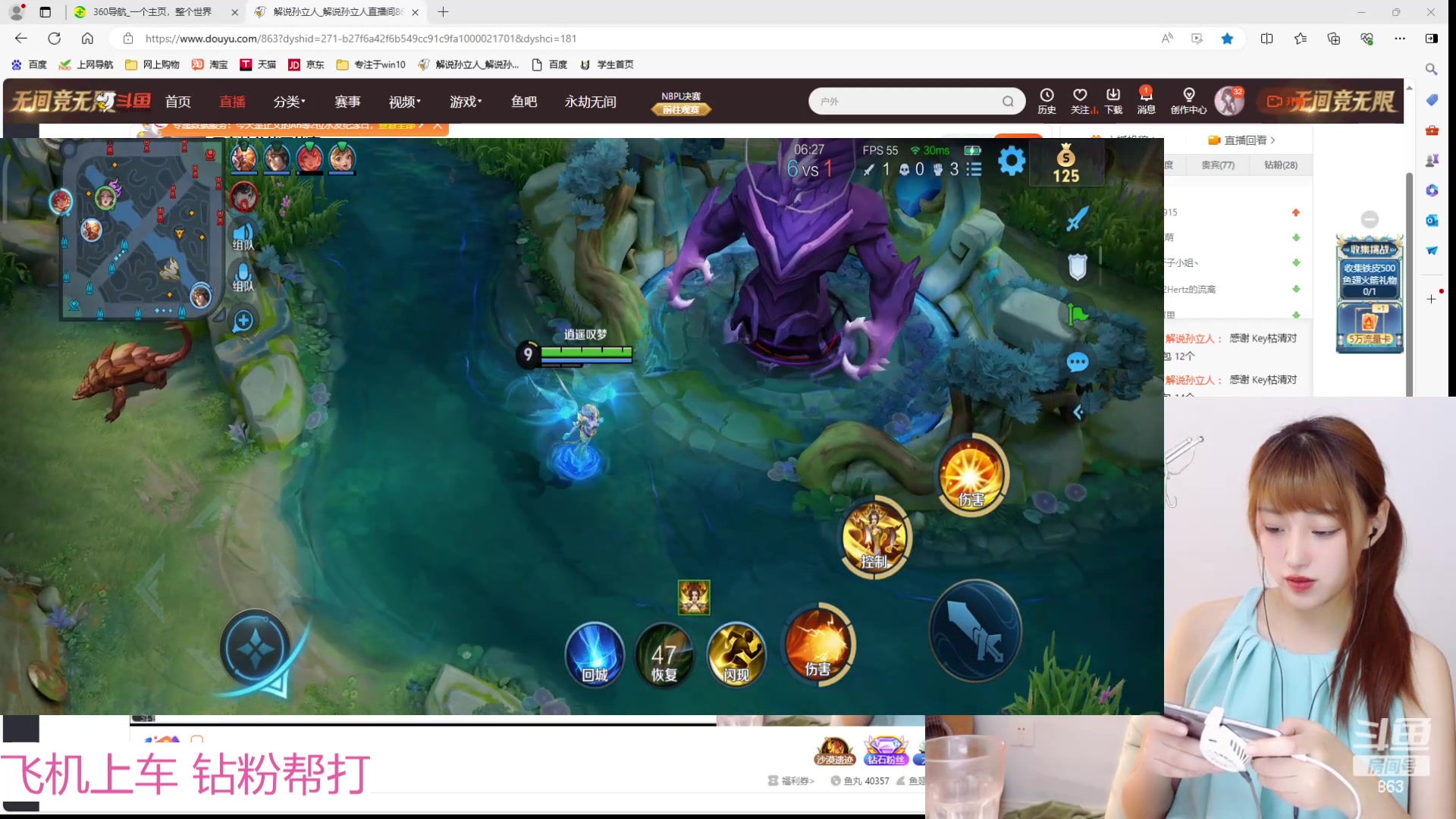This screenshot has width=1456, height=819.
Task: Click the address bar URL
Action: point(361,38)
